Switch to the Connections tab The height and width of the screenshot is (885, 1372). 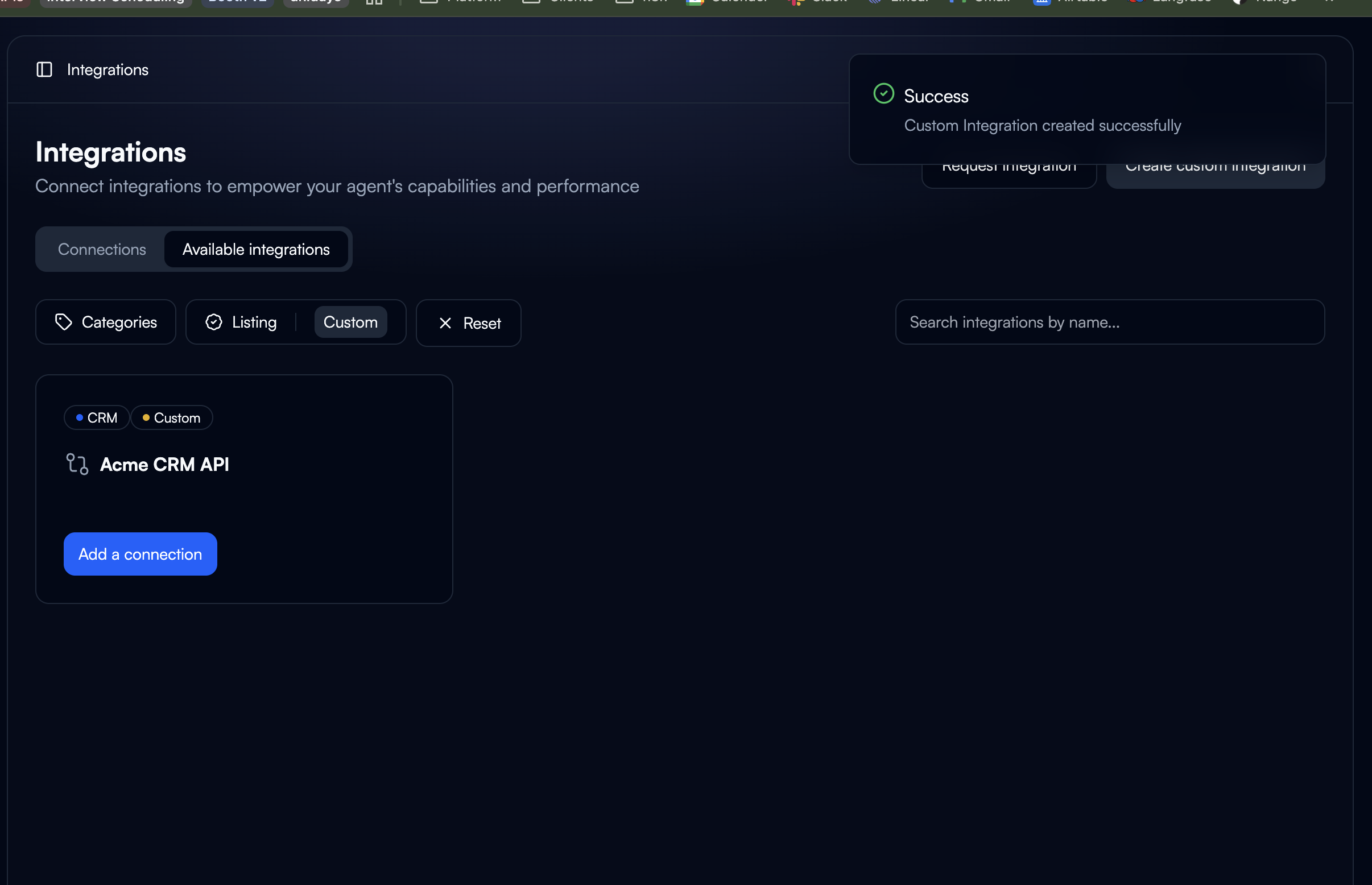click(x=102, y=250)
